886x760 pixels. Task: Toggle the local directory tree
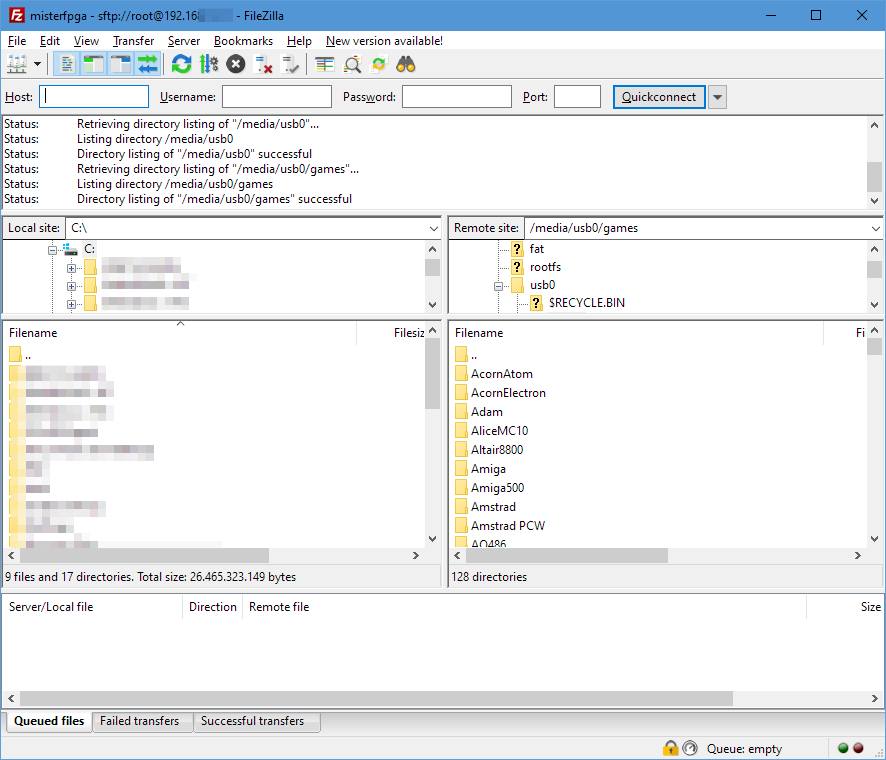(94, 64)
